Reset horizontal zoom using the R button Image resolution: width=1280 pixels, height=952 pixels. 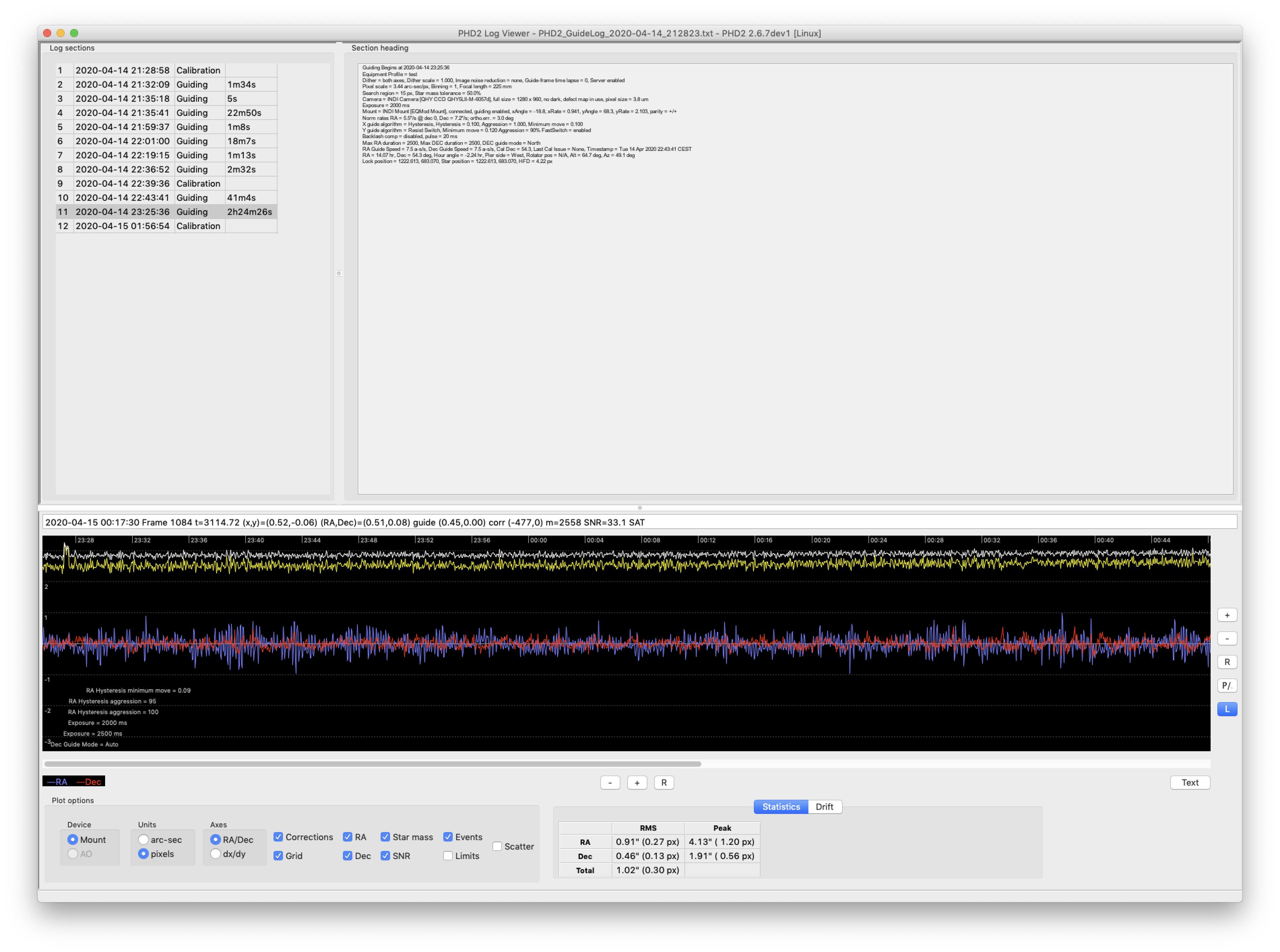664,783
